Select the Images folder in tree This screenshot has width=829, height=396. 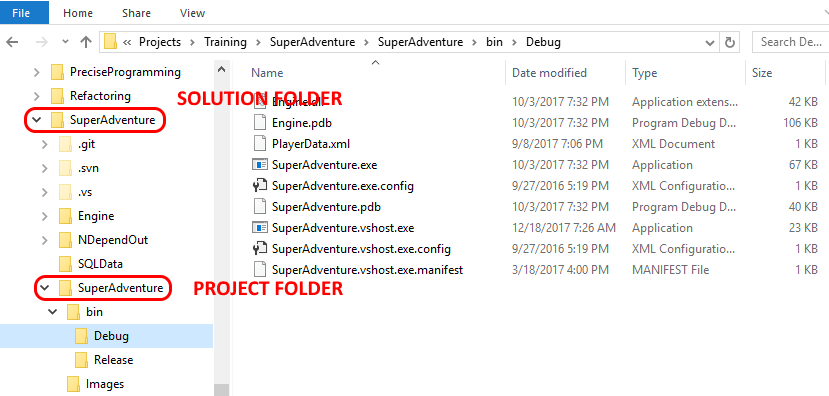(105, 383)
